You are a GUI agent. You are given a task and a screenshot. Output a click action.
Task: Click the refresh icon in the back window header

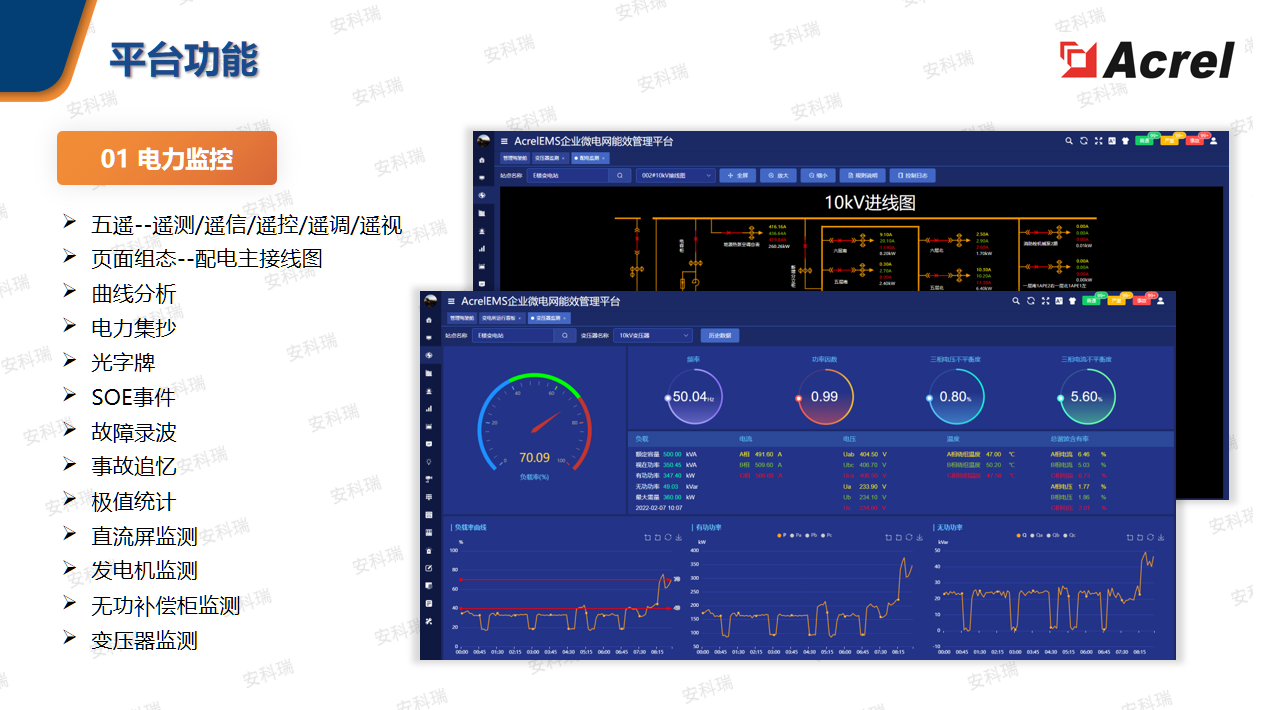(x=1083, y=141)
